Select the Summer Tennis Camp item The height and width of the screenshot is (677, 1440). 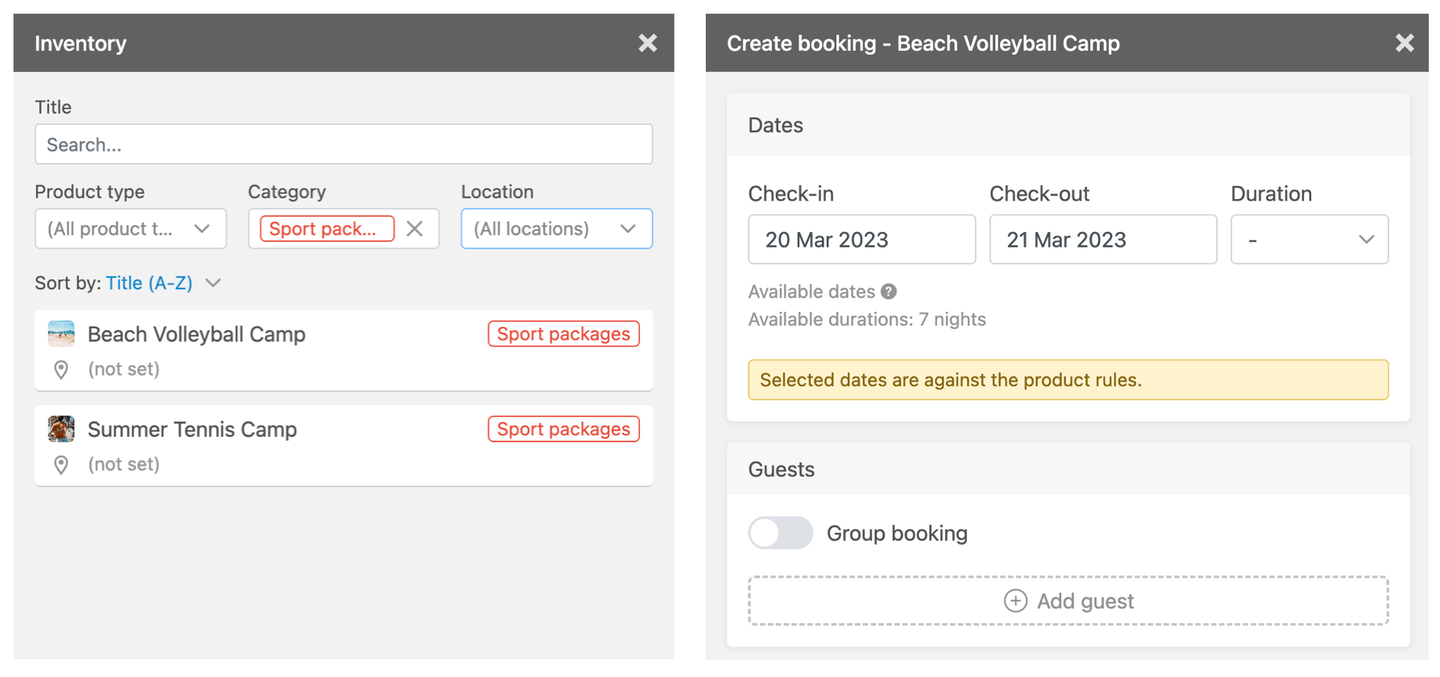344,445
